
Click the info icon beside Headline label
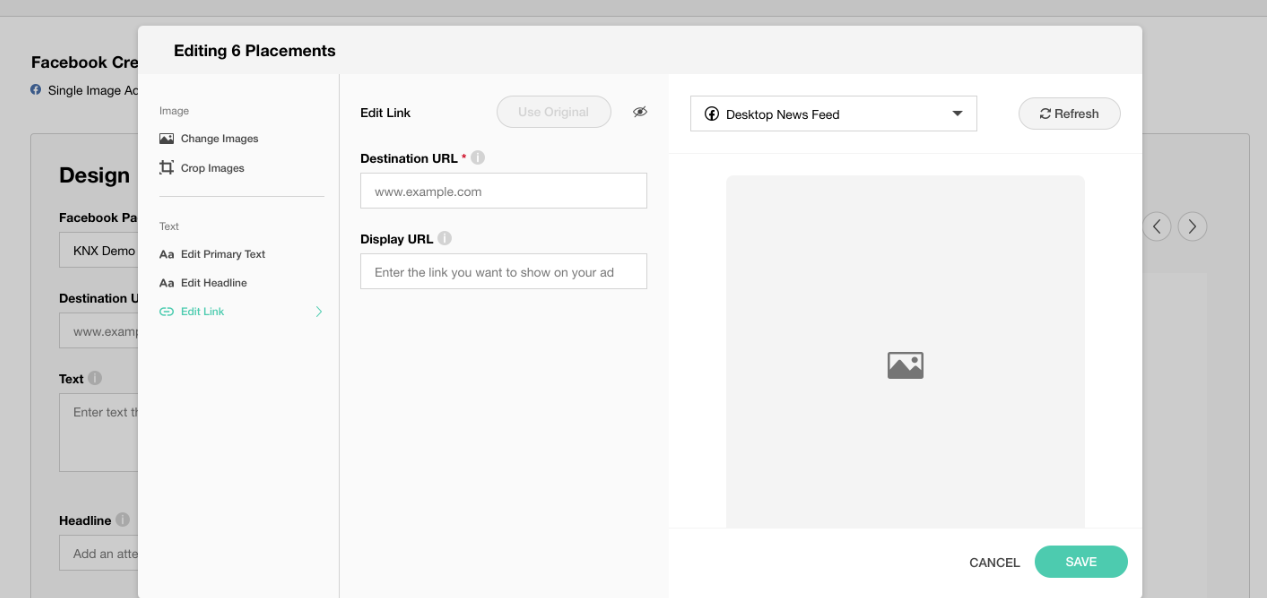tap(123, 520)
